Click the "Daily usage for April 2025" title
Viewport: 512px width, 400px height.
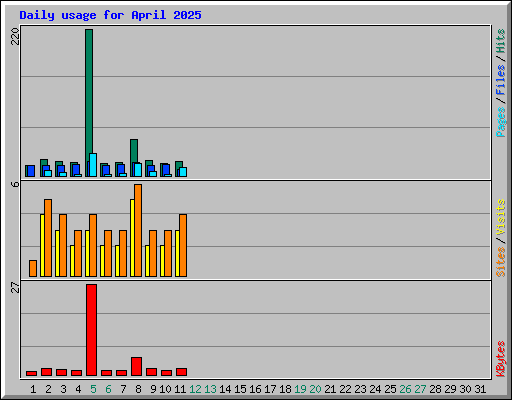(x=110, y=15)
